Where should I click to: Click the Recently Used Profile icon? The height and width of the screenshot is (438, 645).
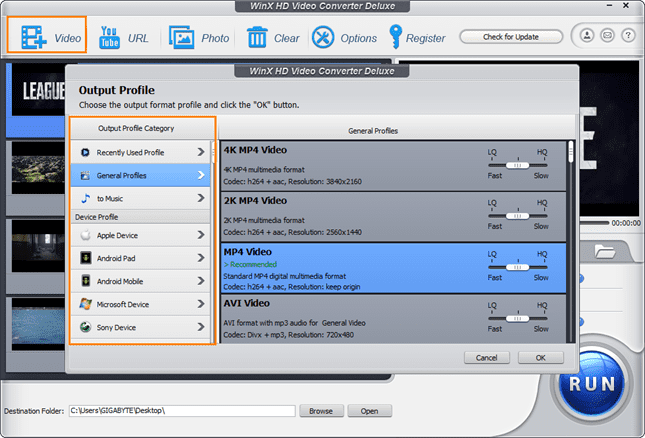point(85,152)
